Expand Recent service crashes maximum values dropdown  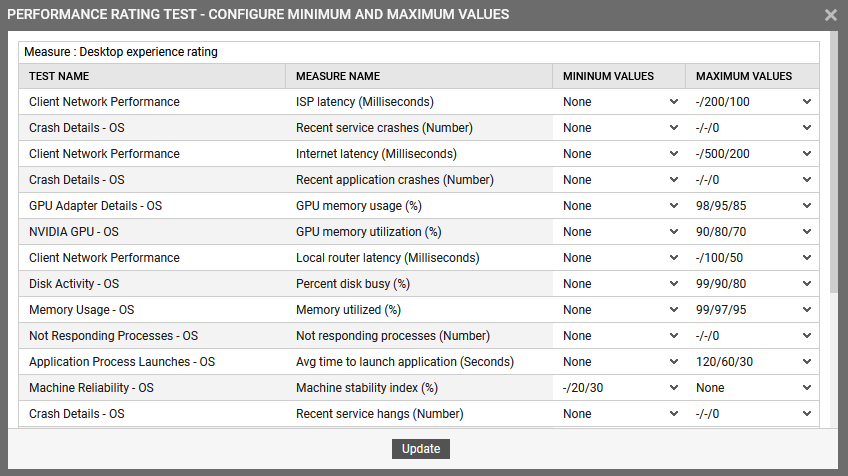752,128
